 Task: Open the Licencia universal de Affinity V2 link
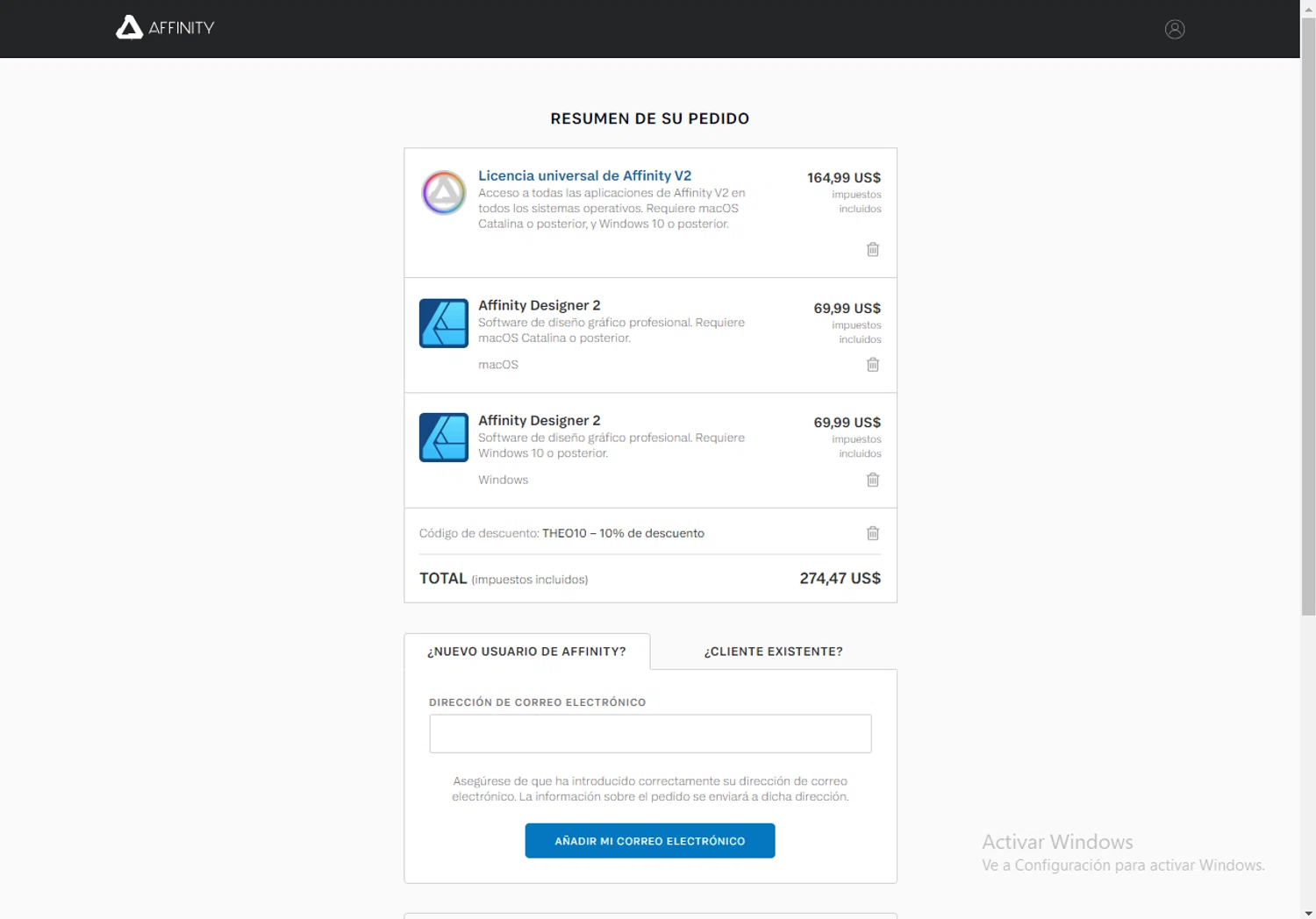(584, 175)
